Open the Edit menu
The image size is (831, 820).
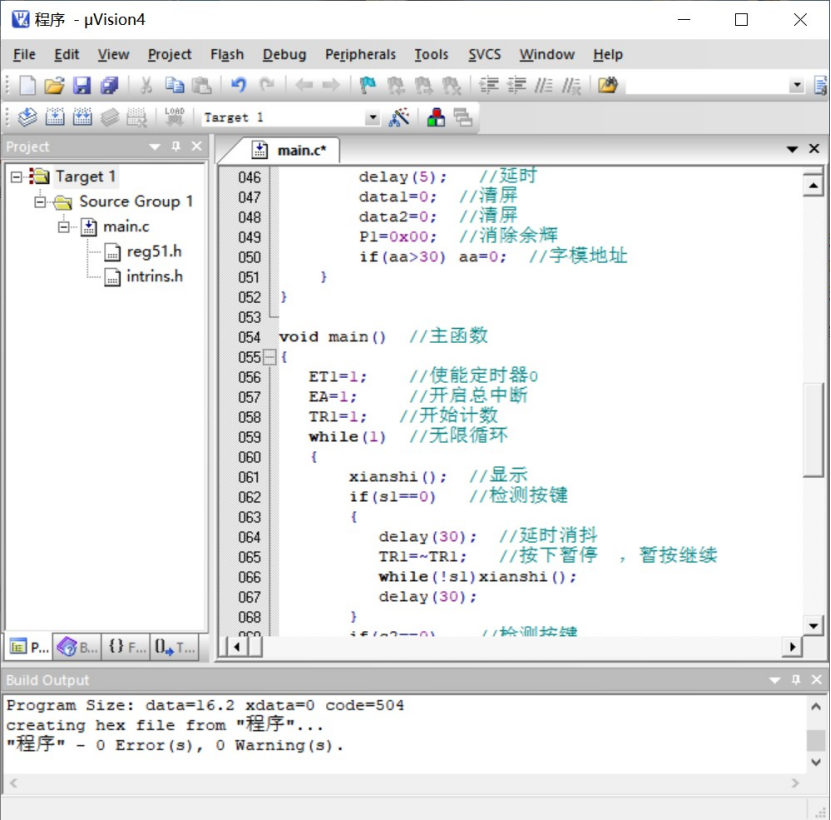coord(66,55)
